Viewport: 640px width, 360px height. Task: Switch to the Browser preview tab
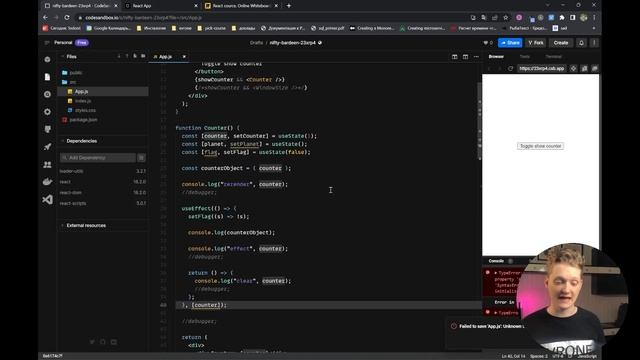coord(496,57)
